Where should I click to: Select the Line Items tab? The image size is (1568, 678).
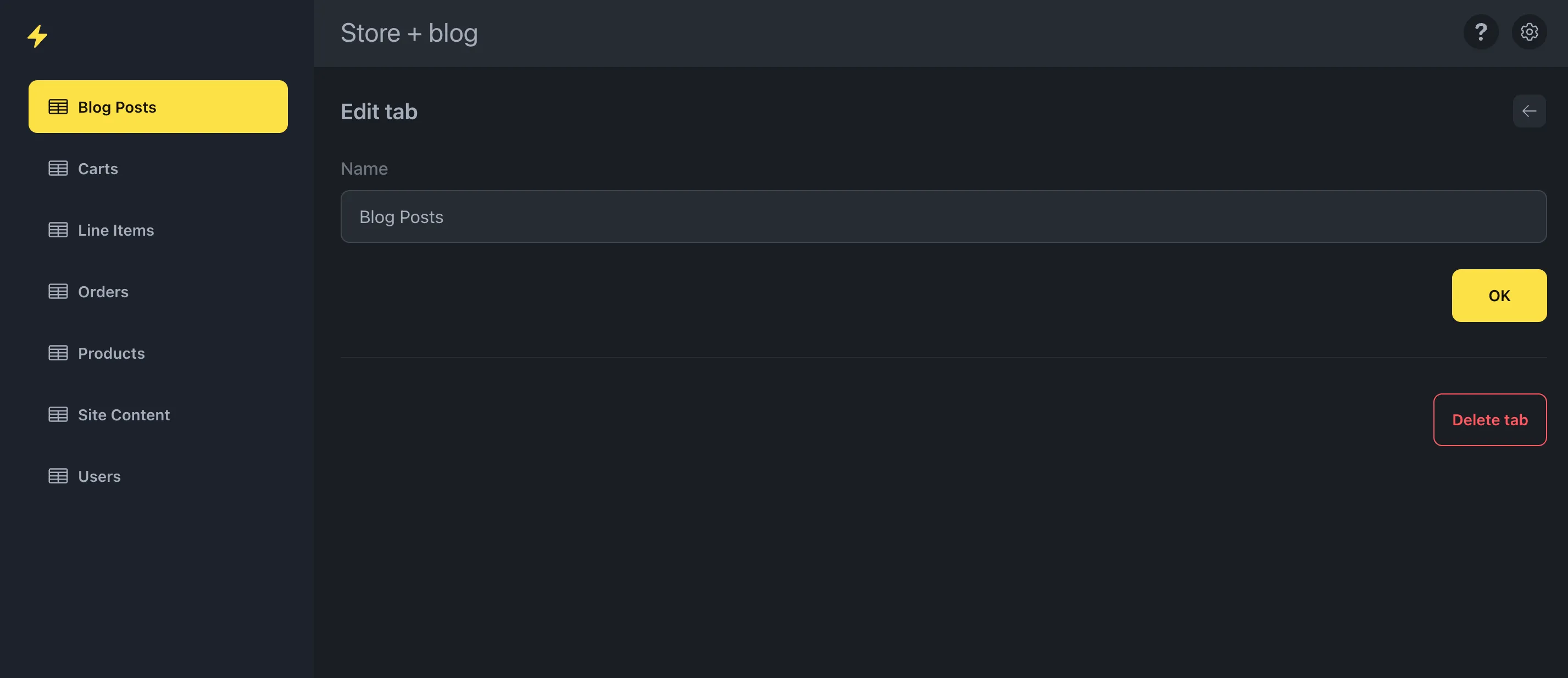pyautogui.click(x=116, y=230)
